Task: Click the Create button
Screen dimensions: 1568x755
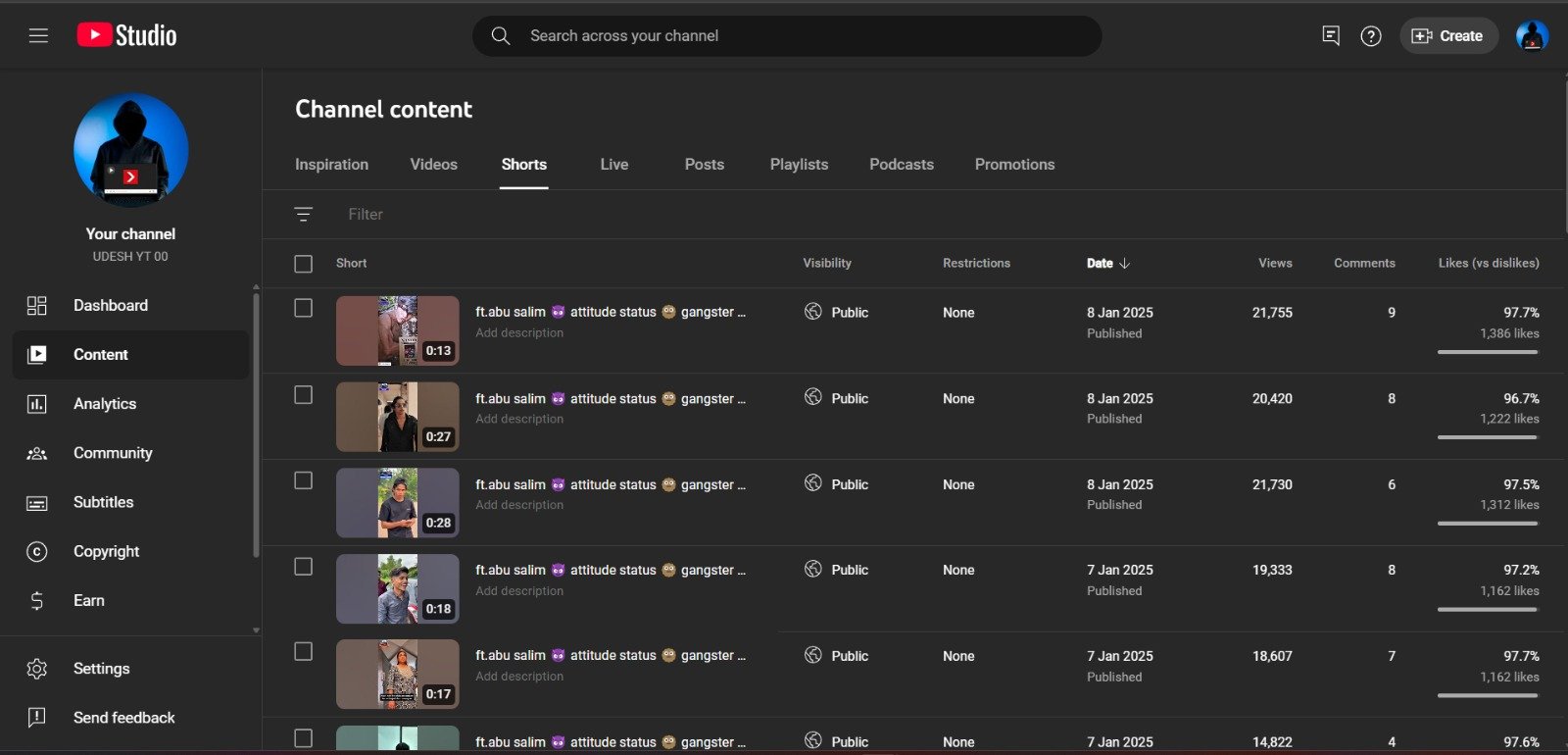Action: [1448, 36]
